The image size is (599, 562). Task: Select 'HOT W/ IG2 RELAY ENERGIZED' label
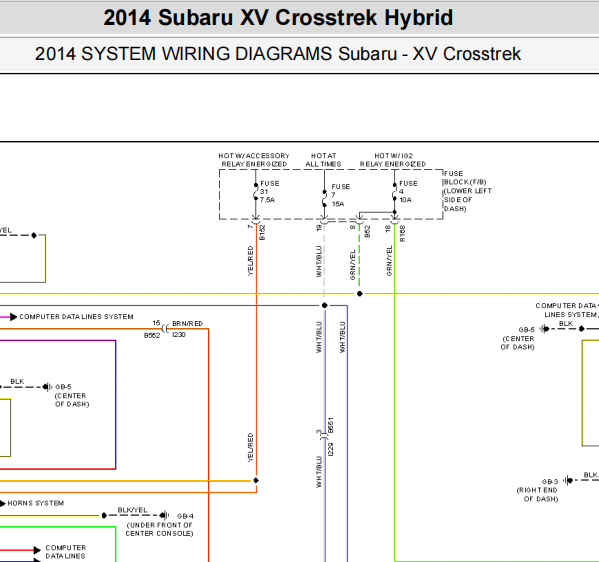pos(393,160)
